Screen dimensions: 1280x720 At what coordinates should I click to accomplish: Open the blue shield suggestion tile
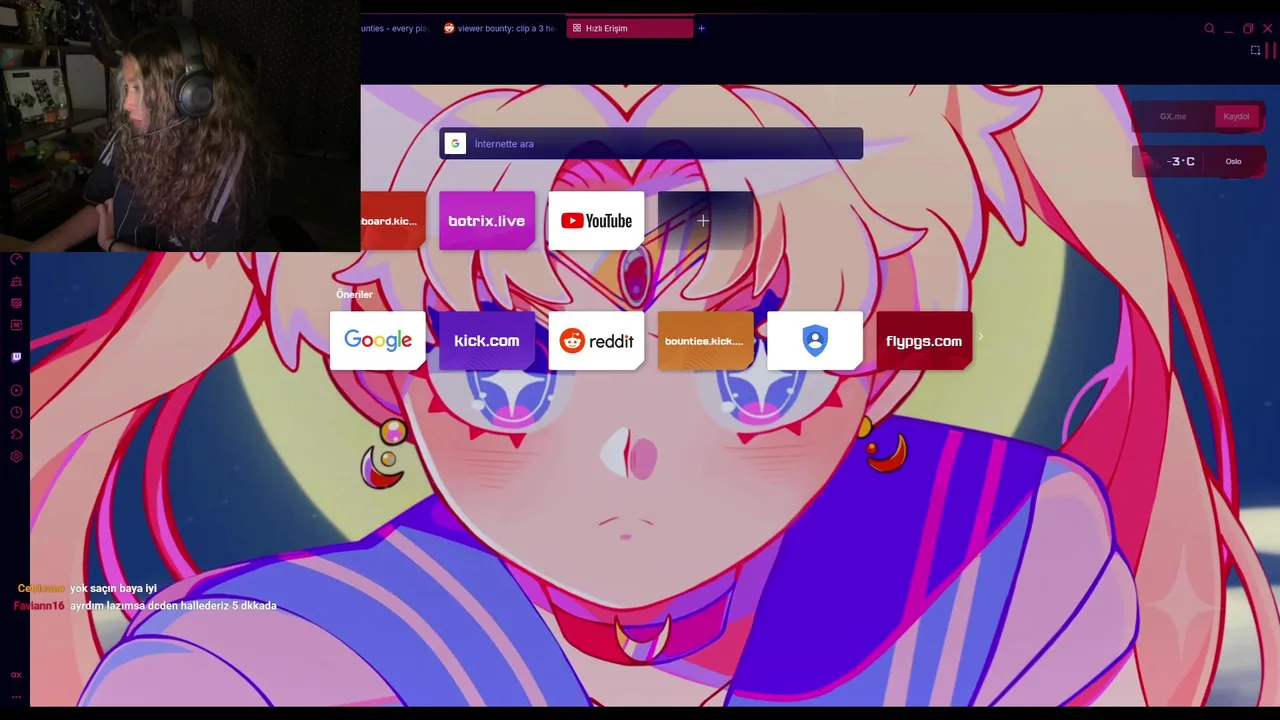tap(815, 340)
